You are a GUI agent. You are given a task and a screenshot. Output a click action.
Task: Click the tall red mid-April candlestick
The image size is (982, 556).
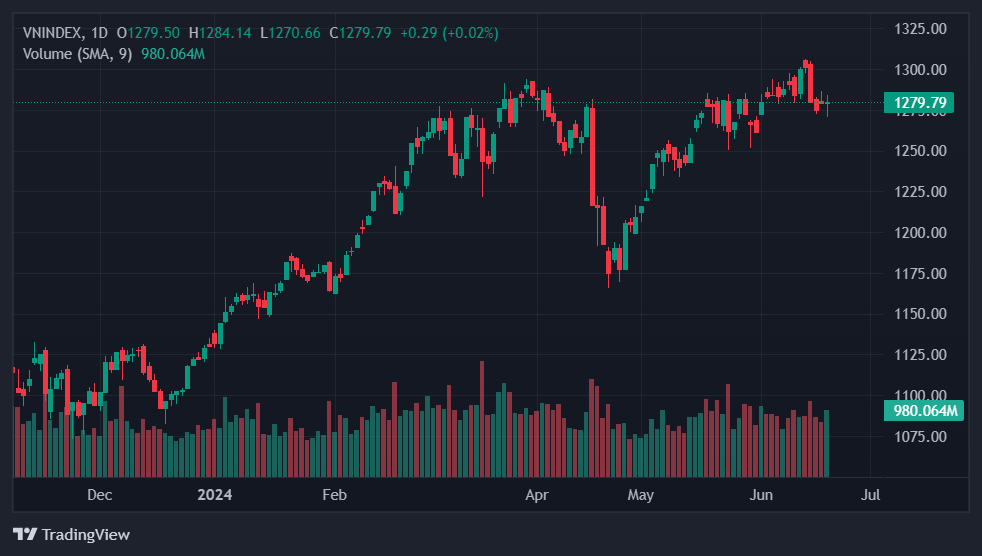point(592,155)
